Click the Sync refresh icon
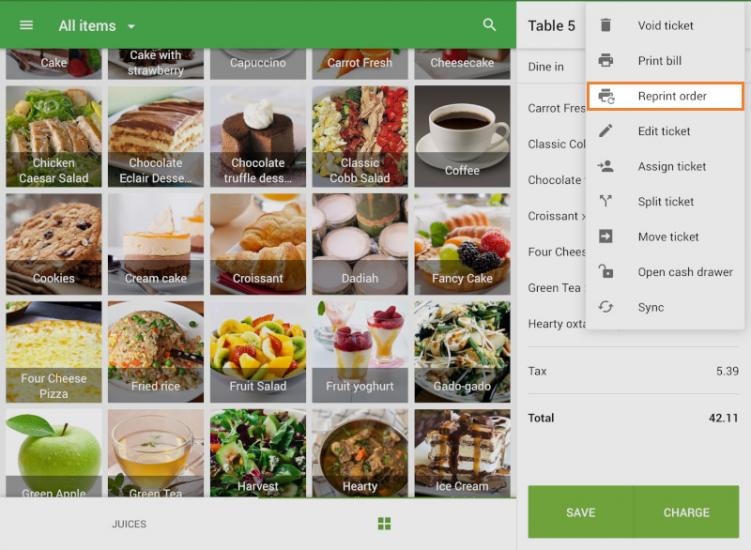This screenshot has width=751, height=550. coord(605,307)
